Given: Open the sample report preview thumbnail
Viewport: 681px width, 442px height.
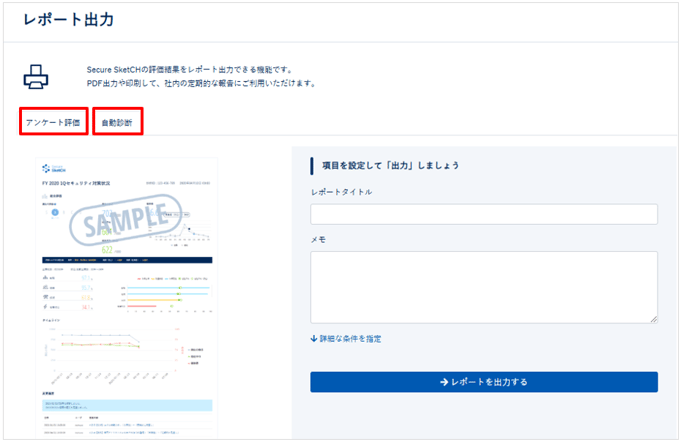Looking at the screenshot, I should click(x=126, y=297).
